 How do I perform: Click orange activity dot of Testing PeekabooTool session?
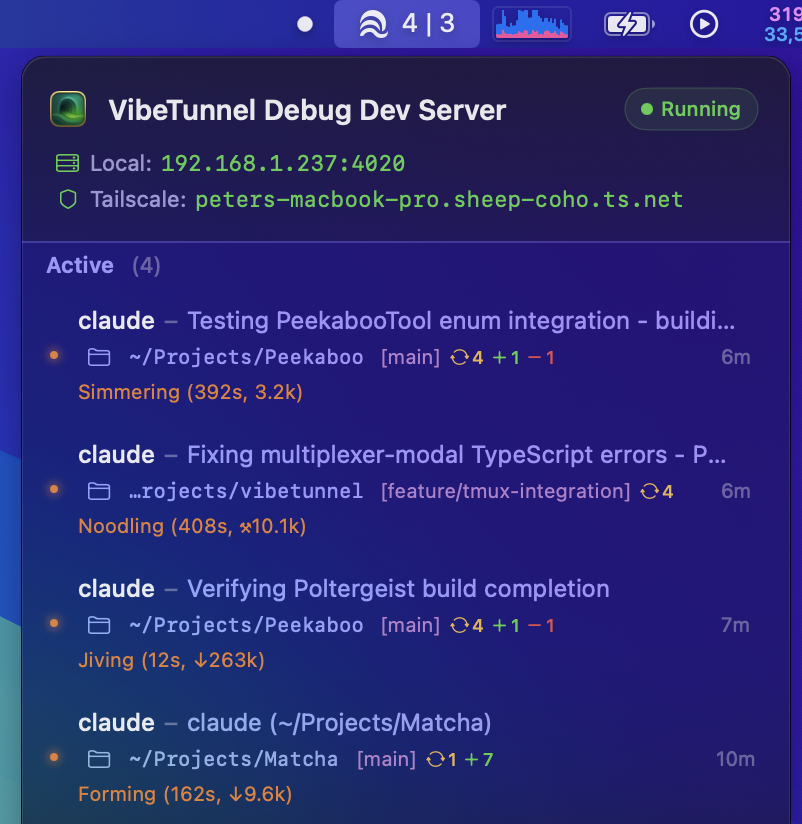coord(54,355)
